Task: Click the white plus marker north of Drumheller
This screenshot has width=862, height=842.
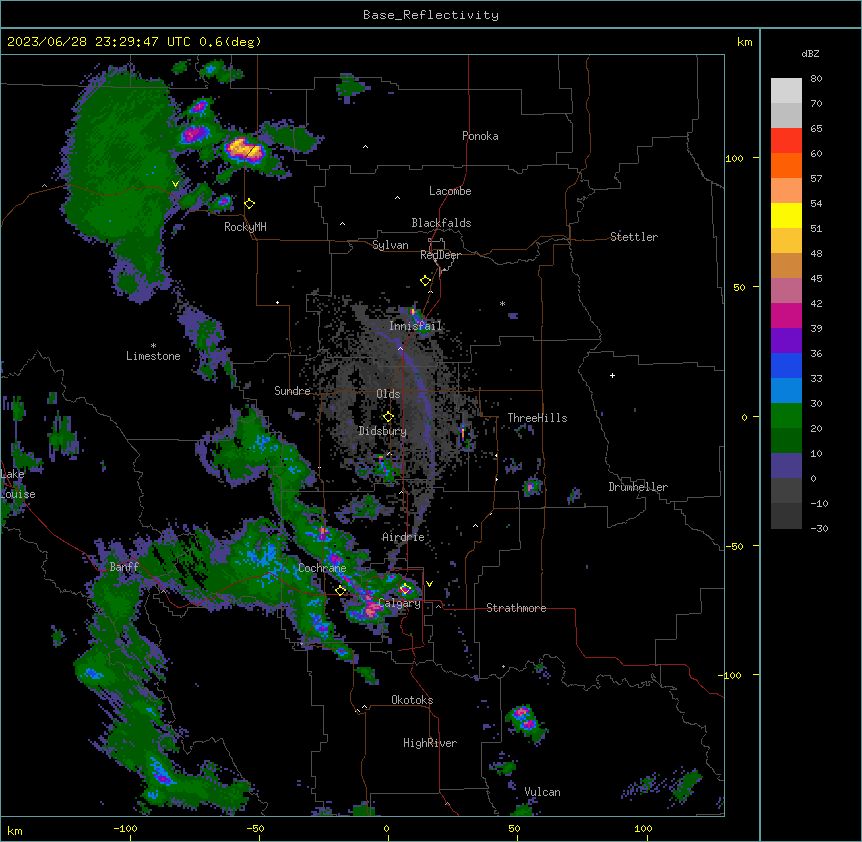Action: [x=612, y=375]
